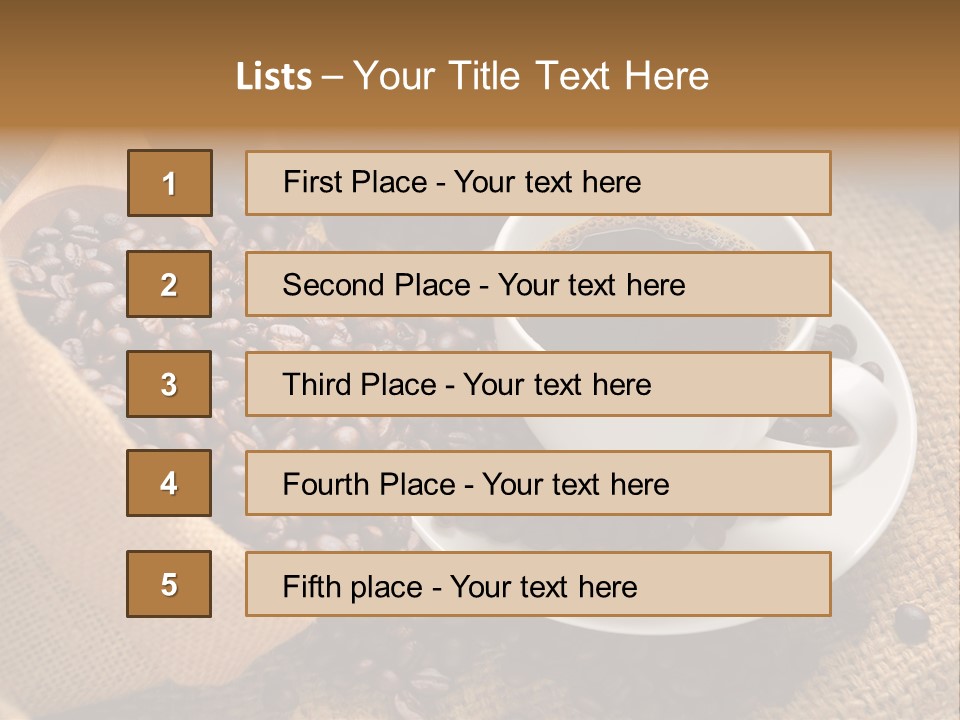Image resolution: width=960 pixels, height=720 pixels.
Task: Select the slide title 'Lists – Your Title Text Here'
Action: tap(472, 76)
